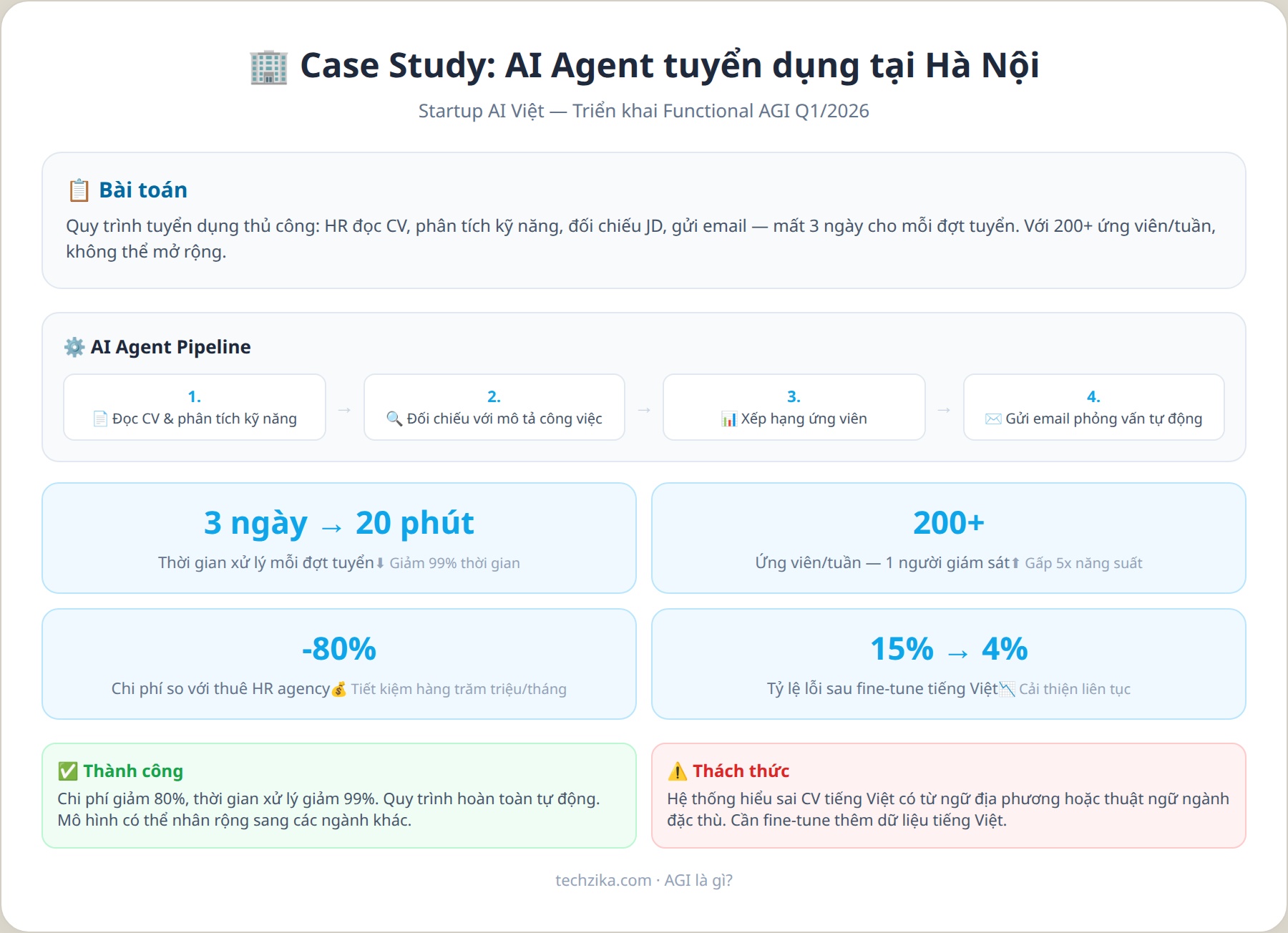This screenshot has height=933, width=1288.
Task: Click the 'Tiết kiệm hàng trăm triệu/tháng' note
Action: click(x=459, y=690)
